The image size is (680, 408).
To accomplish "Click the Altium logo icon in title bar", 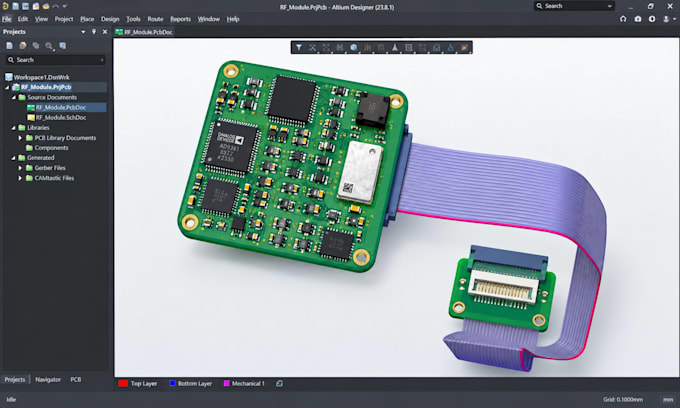I will coord(5,6).
